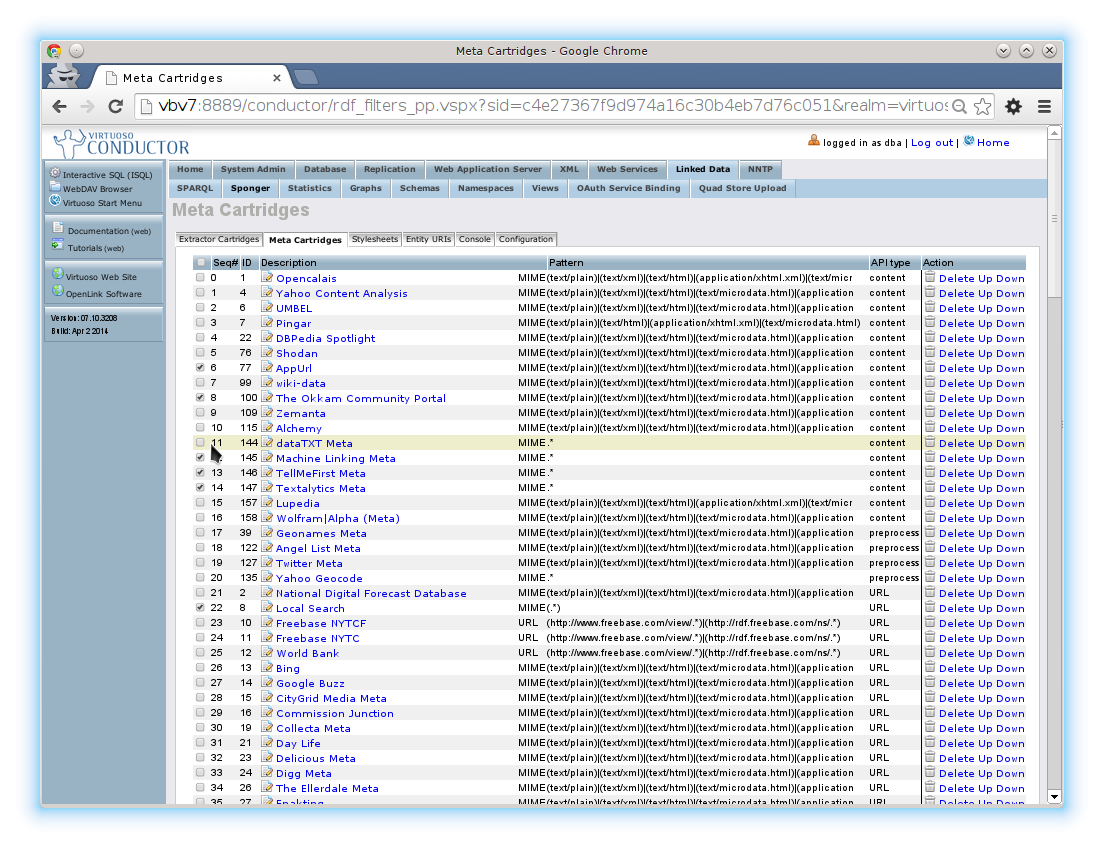Uncheck the AppUrl cartridge checkbox
This screenshot has width=1104, height=848.
click(x=201, y=368)
